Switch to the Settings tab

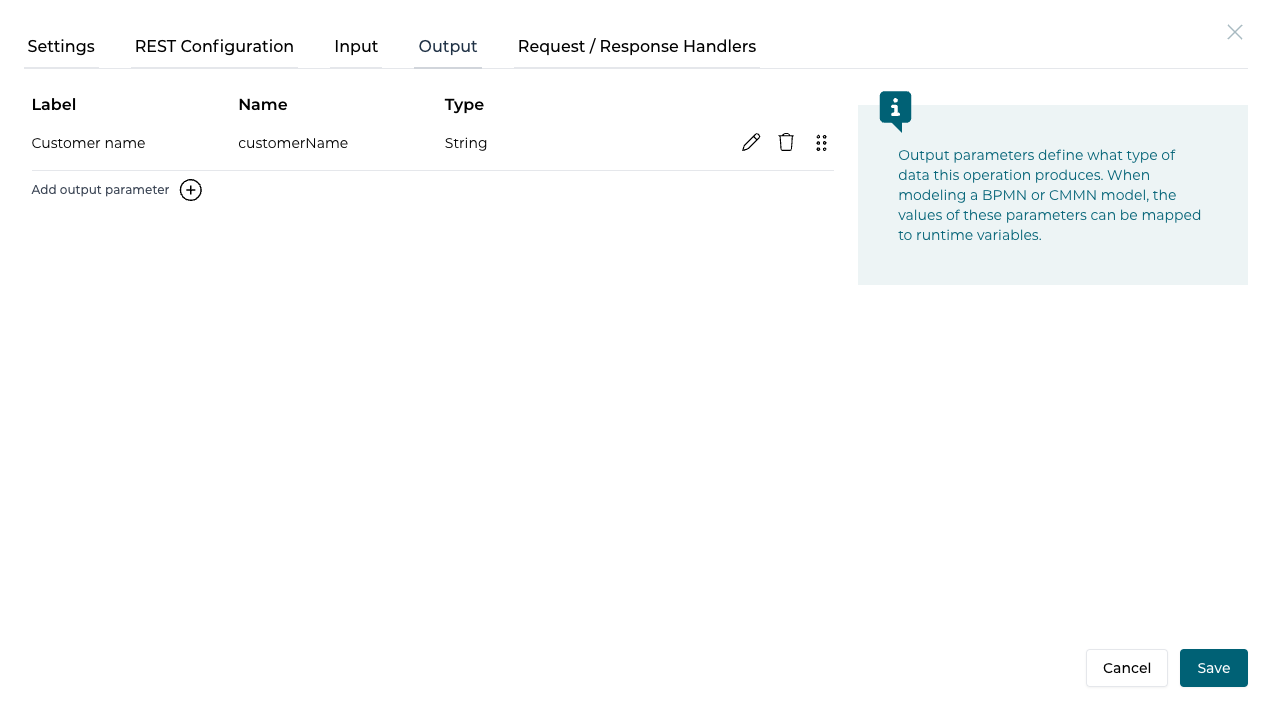[x=61, y=46]
